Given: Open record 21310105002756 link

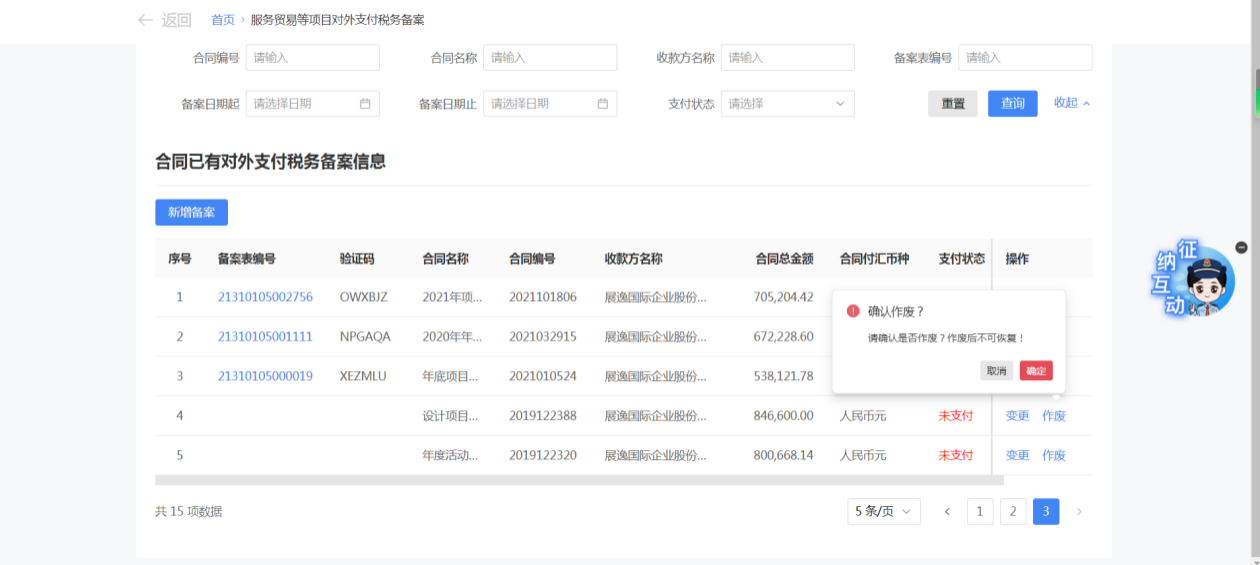Looking at the screenshot, I should 265,297.
